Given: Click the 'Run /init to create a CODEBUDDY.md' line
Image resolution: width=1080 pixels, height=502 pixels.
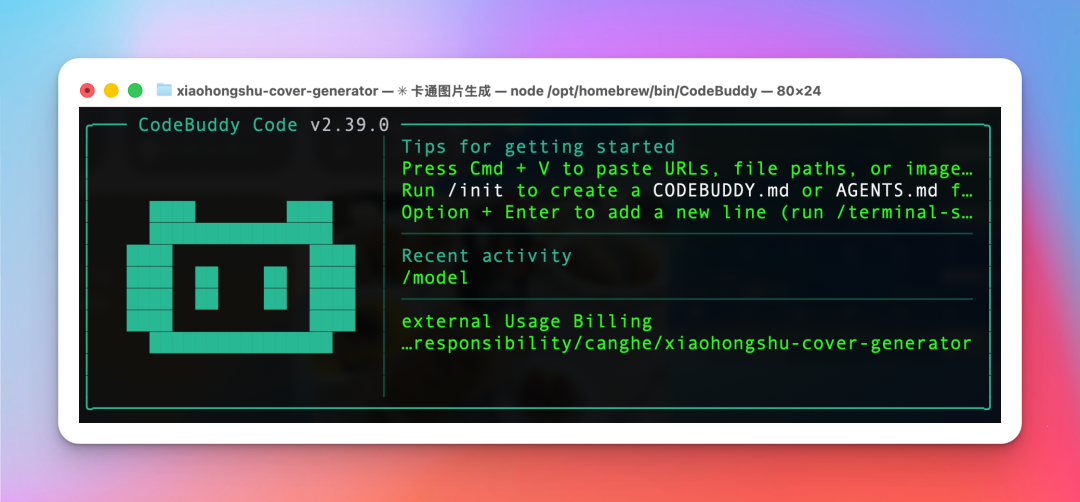Looking at the screenshot, I should [687, 190].
